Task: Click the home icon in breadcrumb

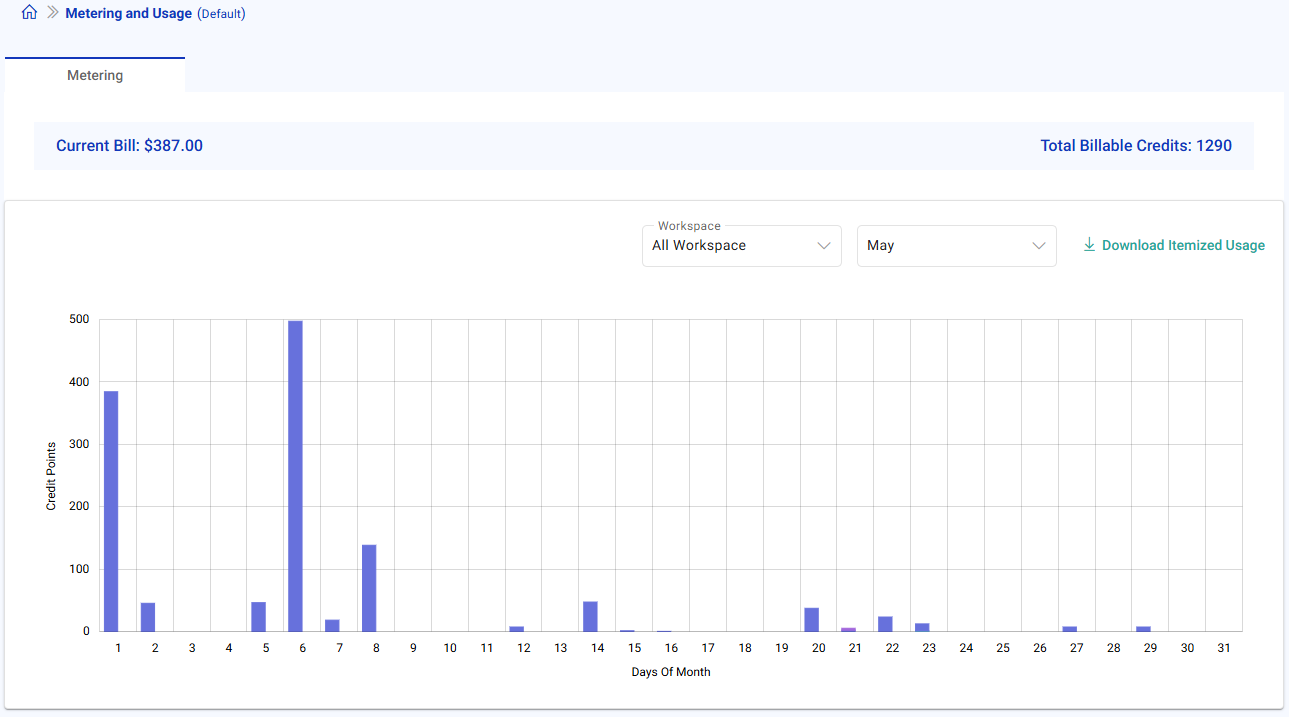Action: [x=29, y=13]
